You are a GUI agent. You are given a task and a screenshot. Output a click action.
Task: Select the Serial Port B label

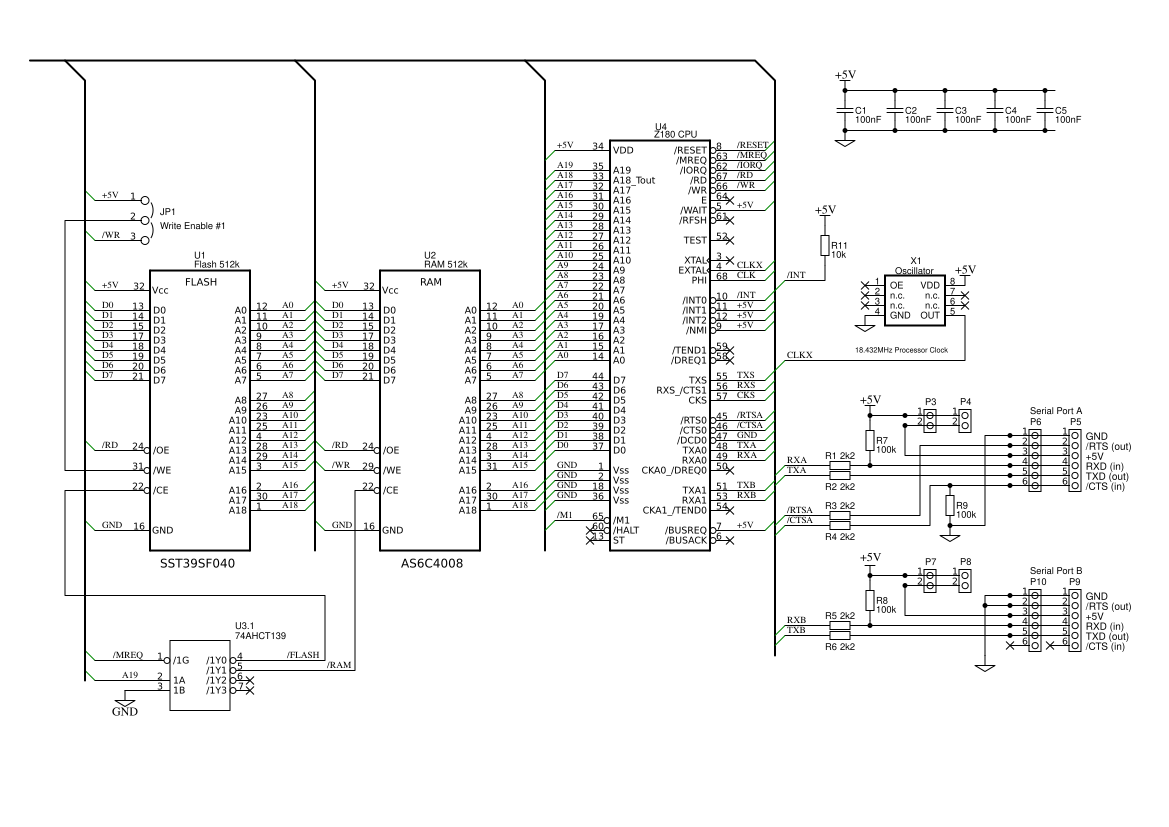pyautogui.click(x=1055, y=572)
